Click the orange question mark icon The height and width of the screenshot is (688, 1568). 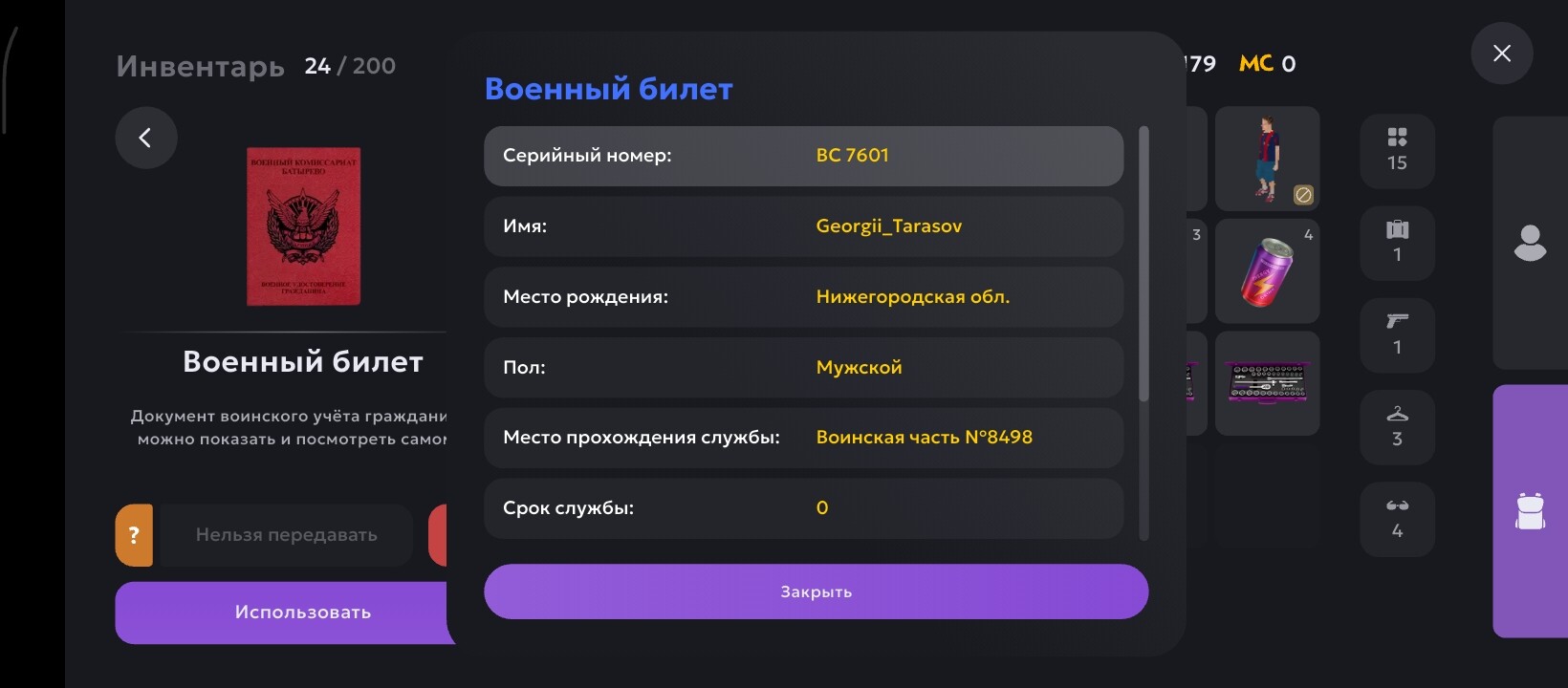tap(134, 535)
